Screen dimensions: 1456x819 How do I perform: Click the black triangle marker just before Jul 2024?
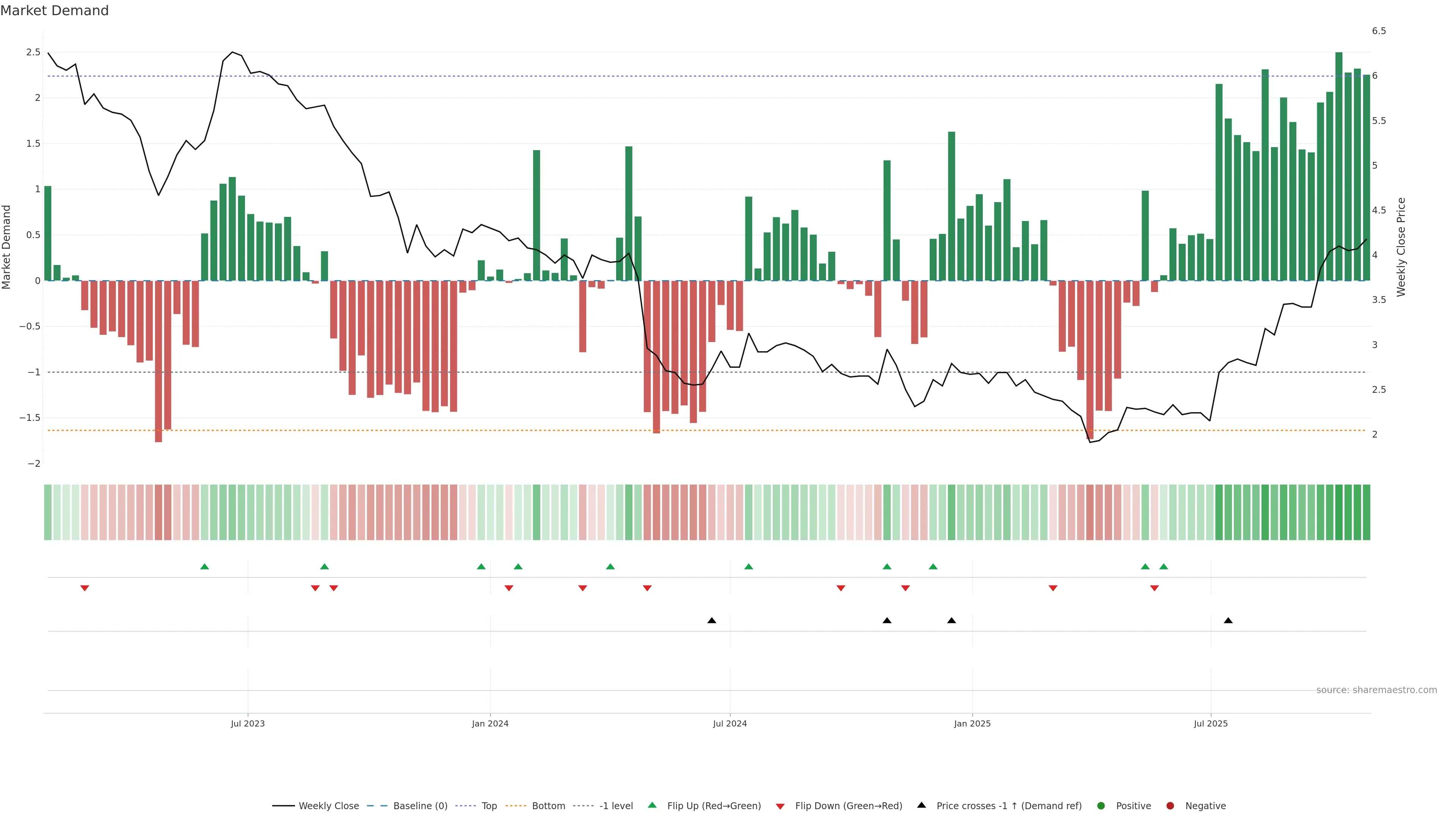pyautogui.click(x=712, y=621)
